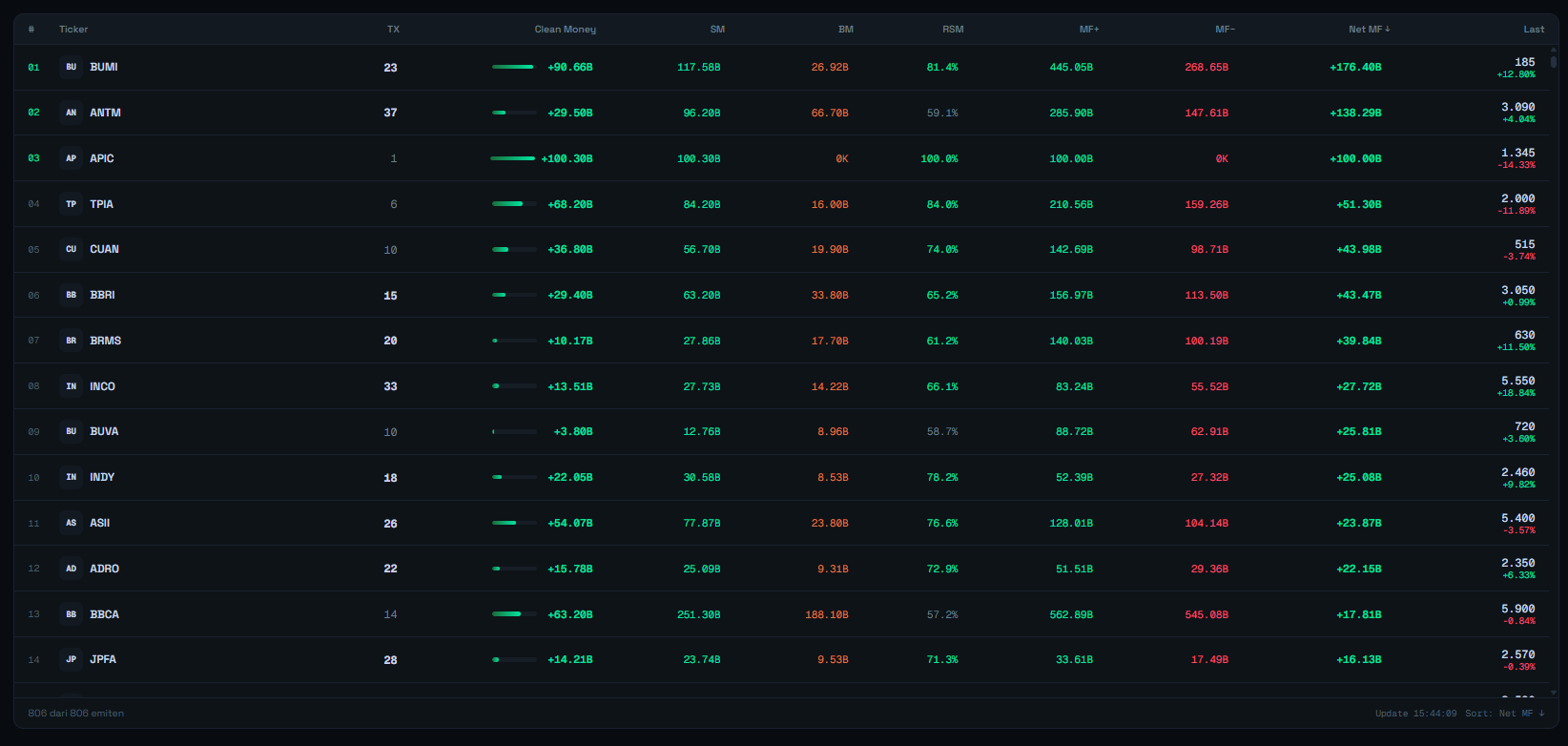Click INCO last price 5.550

click(1518, 381)
